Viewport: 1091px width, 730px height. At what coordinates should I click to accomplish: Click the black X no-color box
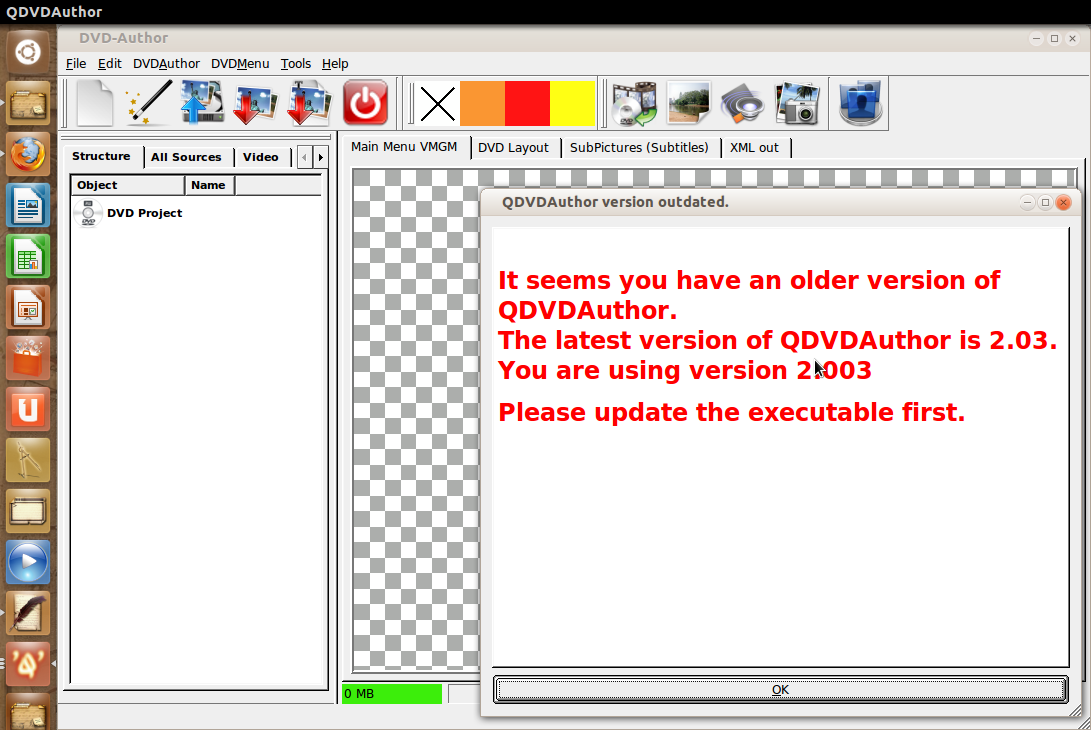click(x=438, y=104)
